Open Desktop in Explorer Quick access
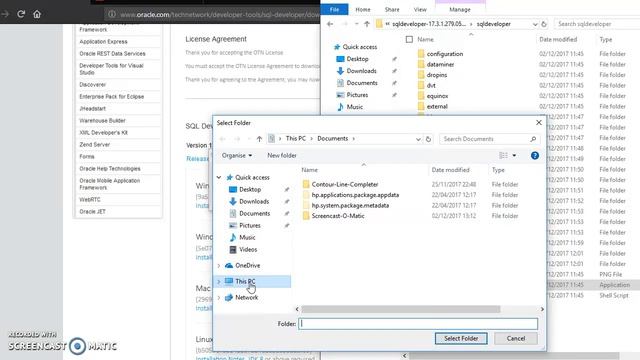Viewport: 640px width, 360px height. pyautogui.click(x=357, y=59)
